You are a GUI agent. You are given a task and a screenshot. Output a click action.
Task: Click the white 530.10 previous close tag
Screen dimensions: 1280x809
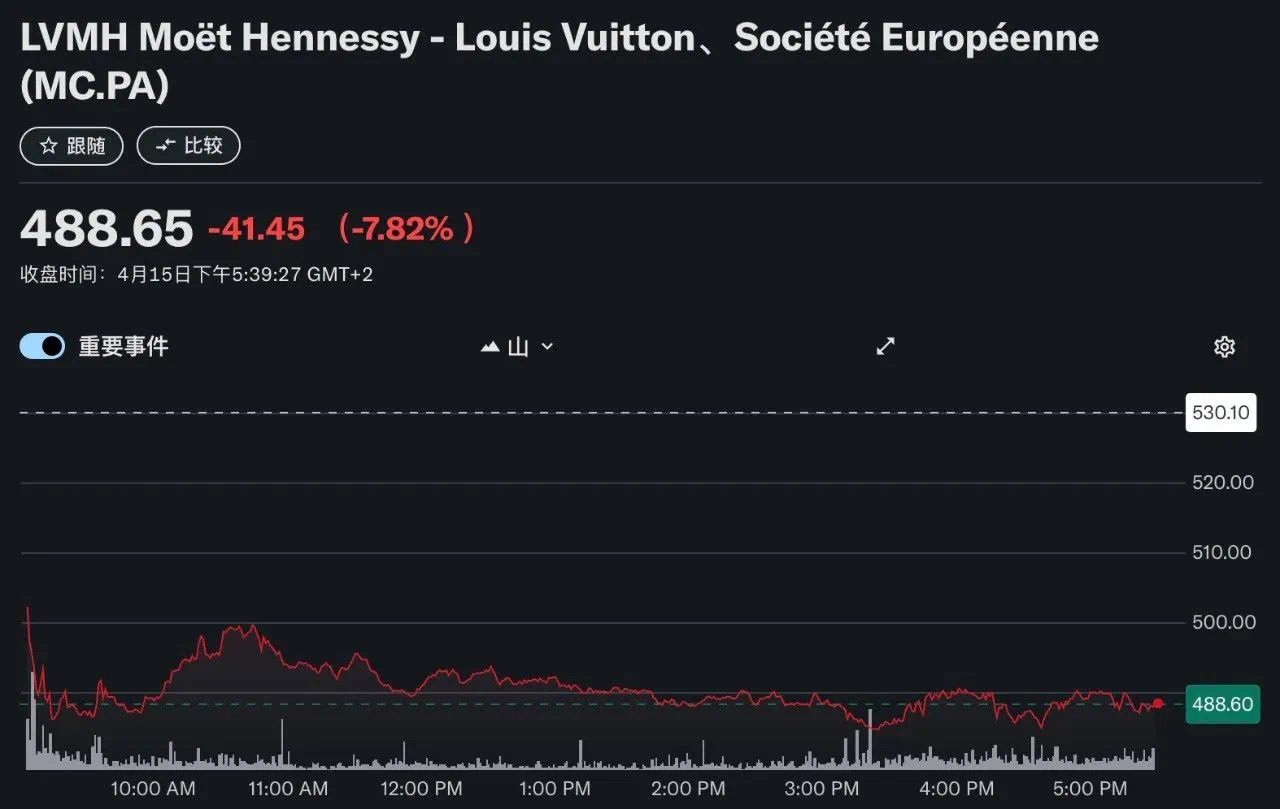[1221, 413]
